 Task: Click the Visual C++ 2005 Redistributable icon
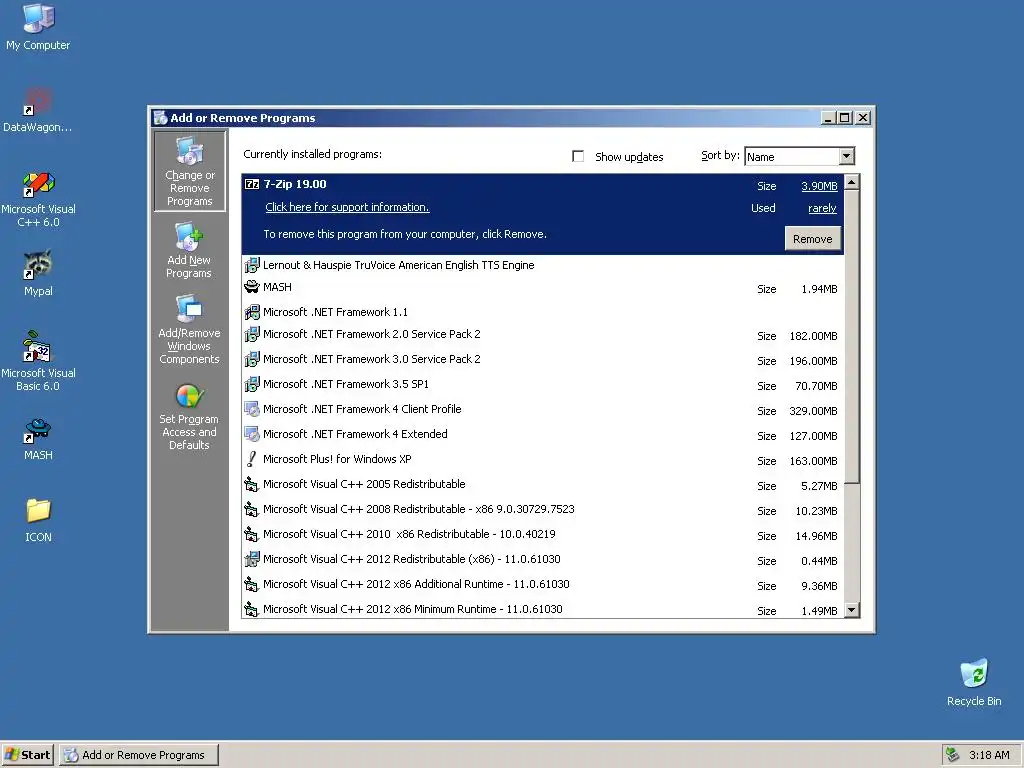(252, 485)
